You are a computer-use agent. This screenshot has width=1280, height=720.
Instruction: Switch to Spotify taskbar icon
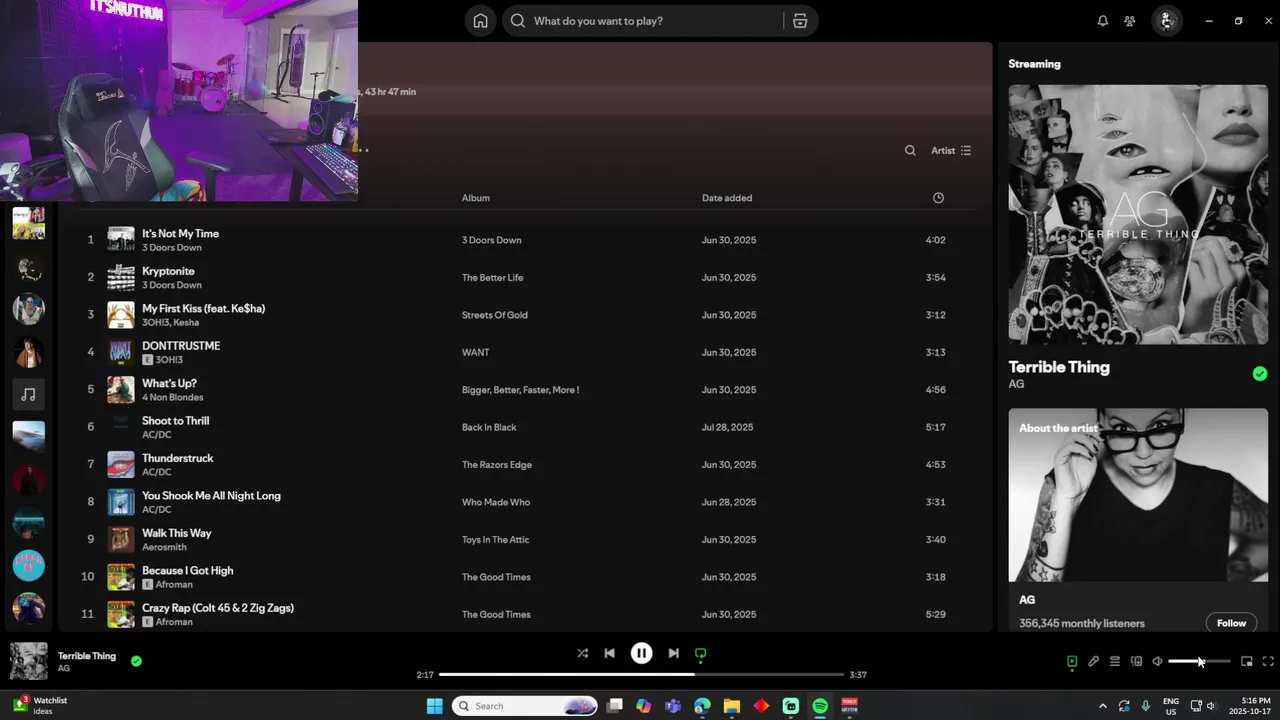(x=820, y=706)
